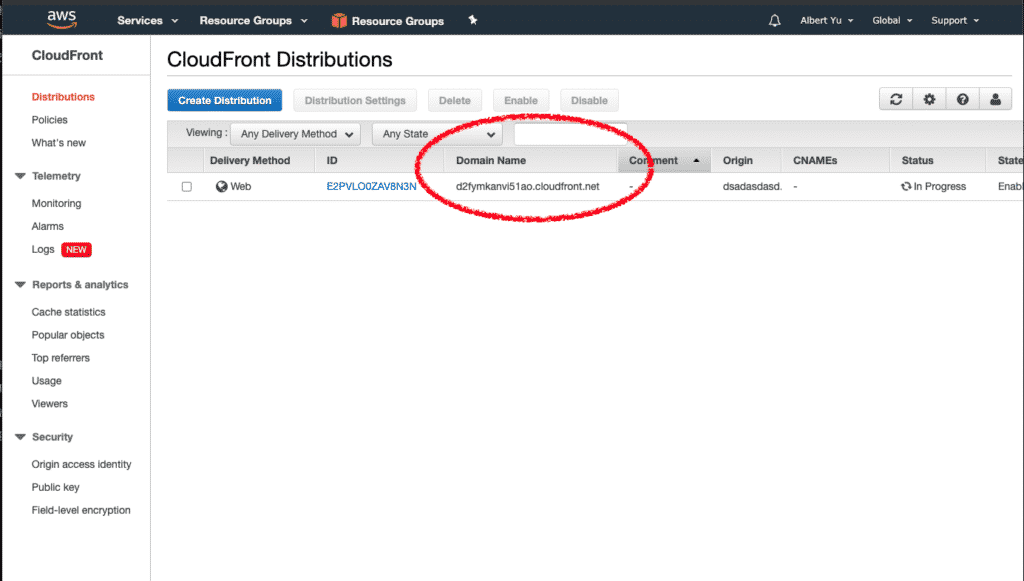The height and width of the screenshot is (581, 1024).
Task: Click the domain d2fymkanvi51ao.cloudfront.net cell
Action: tap(528, 187)
